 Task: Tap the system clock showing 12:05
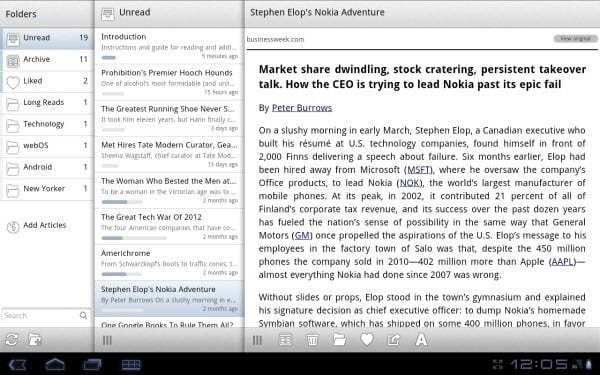point(539,364)
